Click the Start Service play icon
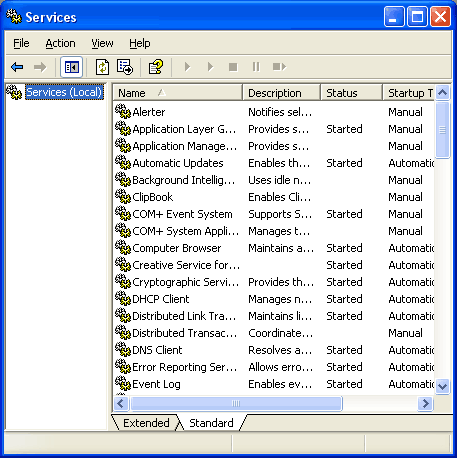 pyautogui.click(x=187, y=67)
